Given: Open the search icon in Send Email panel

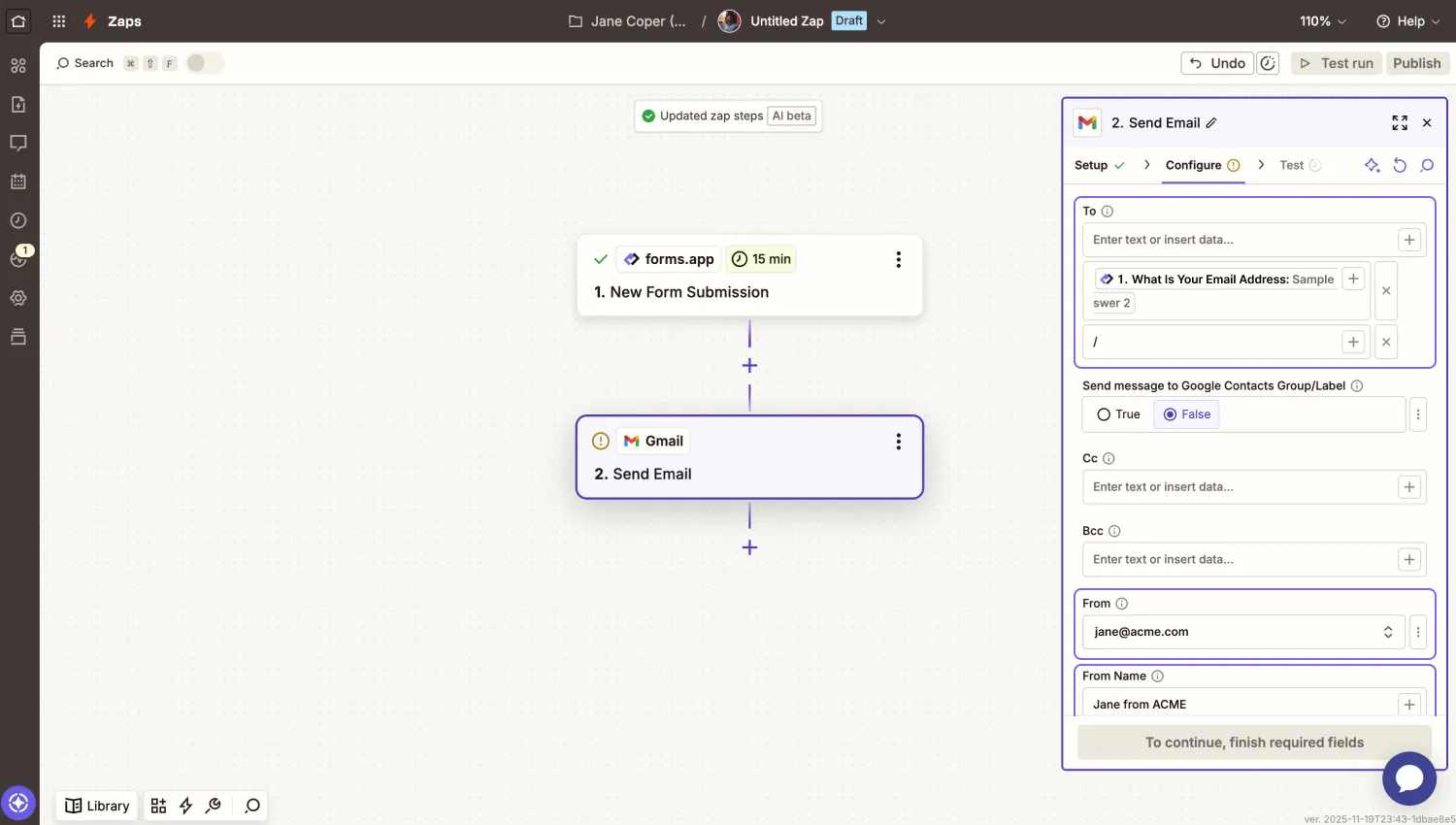Looking at the screenshot, I should click(1427, 165).
